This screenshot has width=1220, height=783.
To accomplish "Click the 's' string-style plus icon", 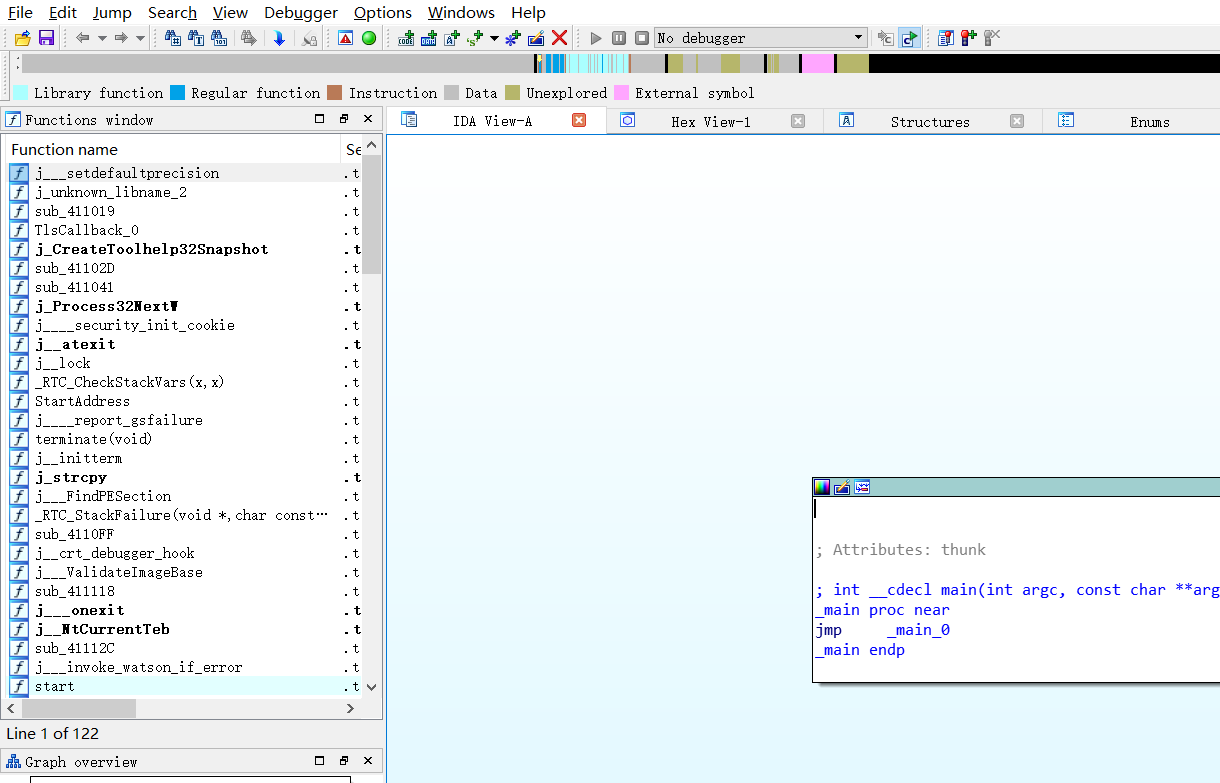I will coord(475,38).
